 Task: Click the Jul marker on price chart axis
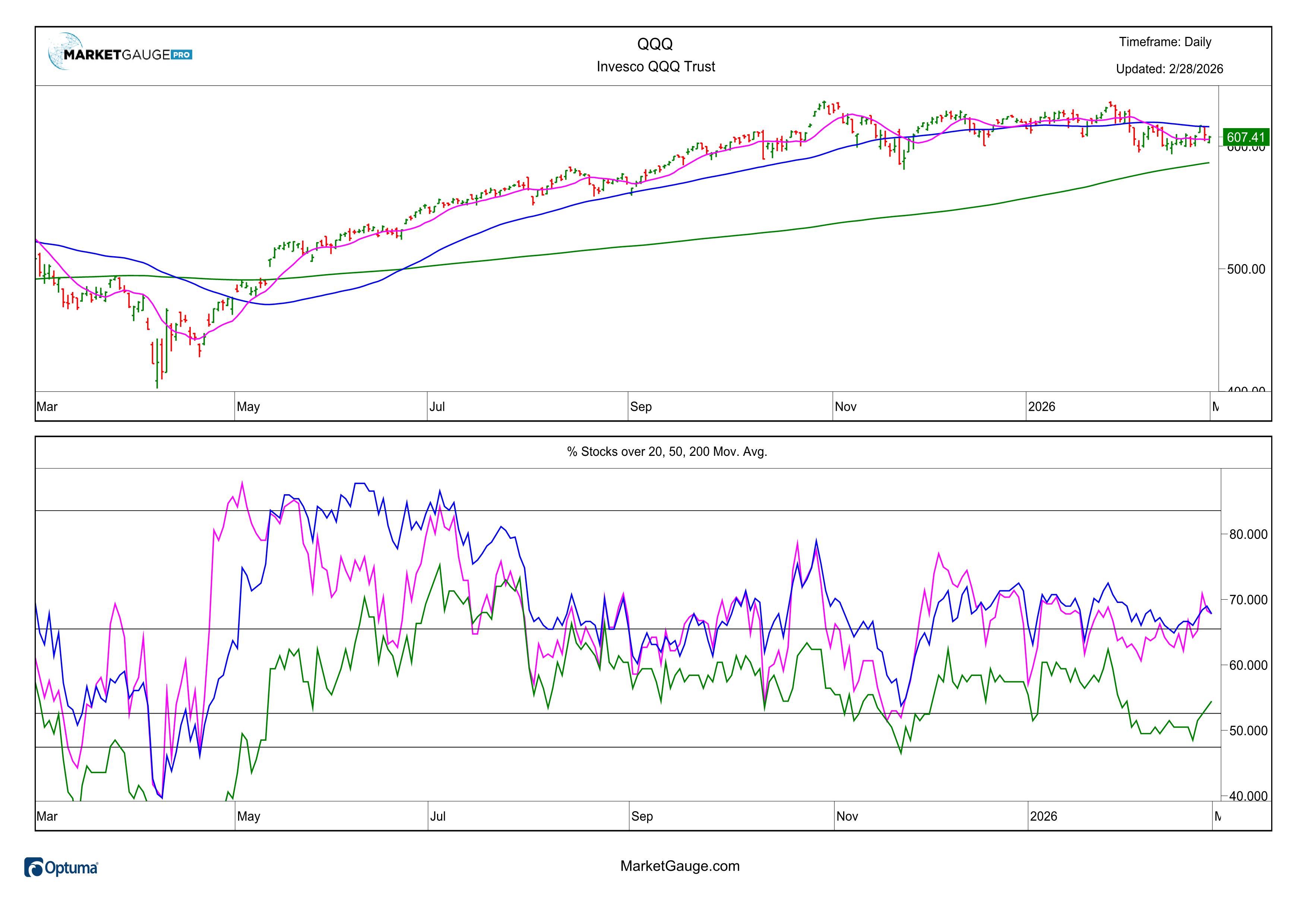pos(437,407)
